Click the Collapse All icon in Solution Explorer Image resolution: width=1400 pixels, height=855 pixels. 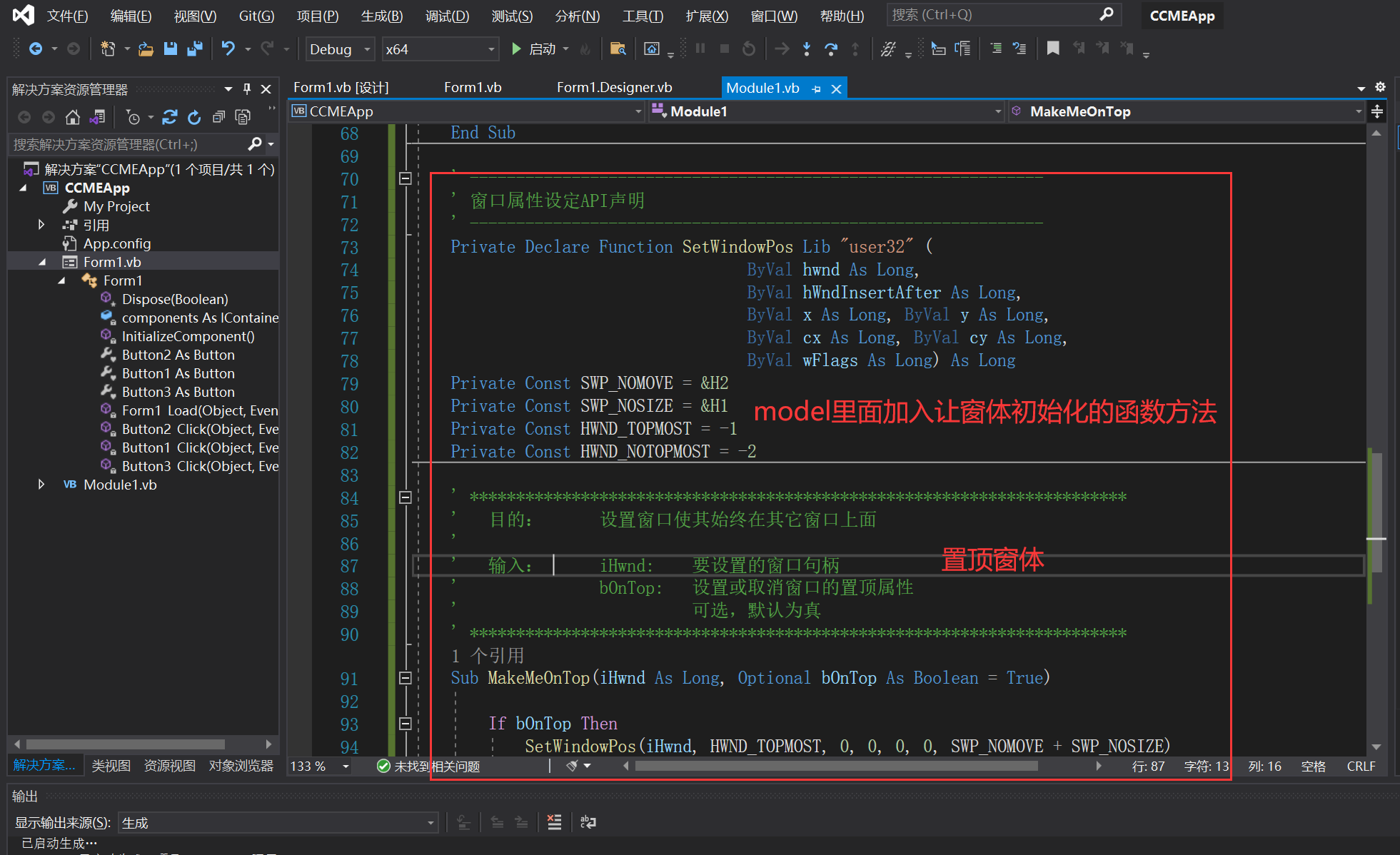click(218, 117)
